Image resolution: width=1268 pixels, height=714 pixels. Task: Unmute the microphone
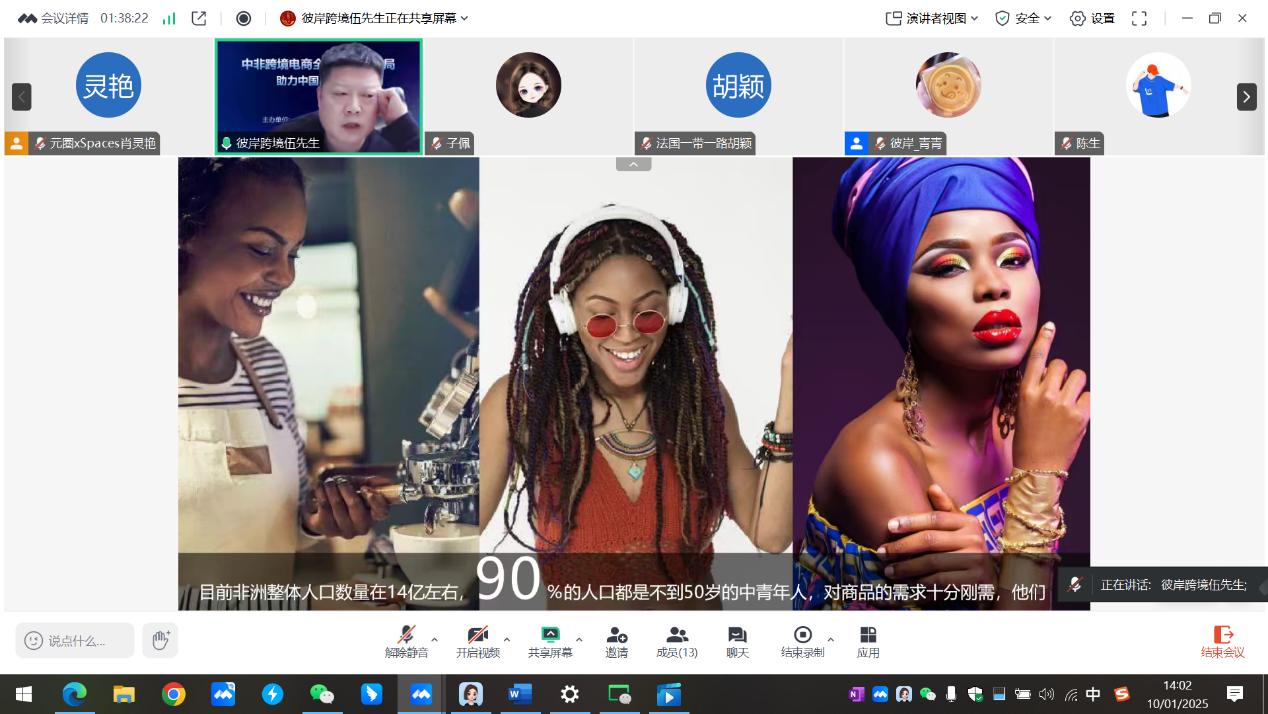406,641
